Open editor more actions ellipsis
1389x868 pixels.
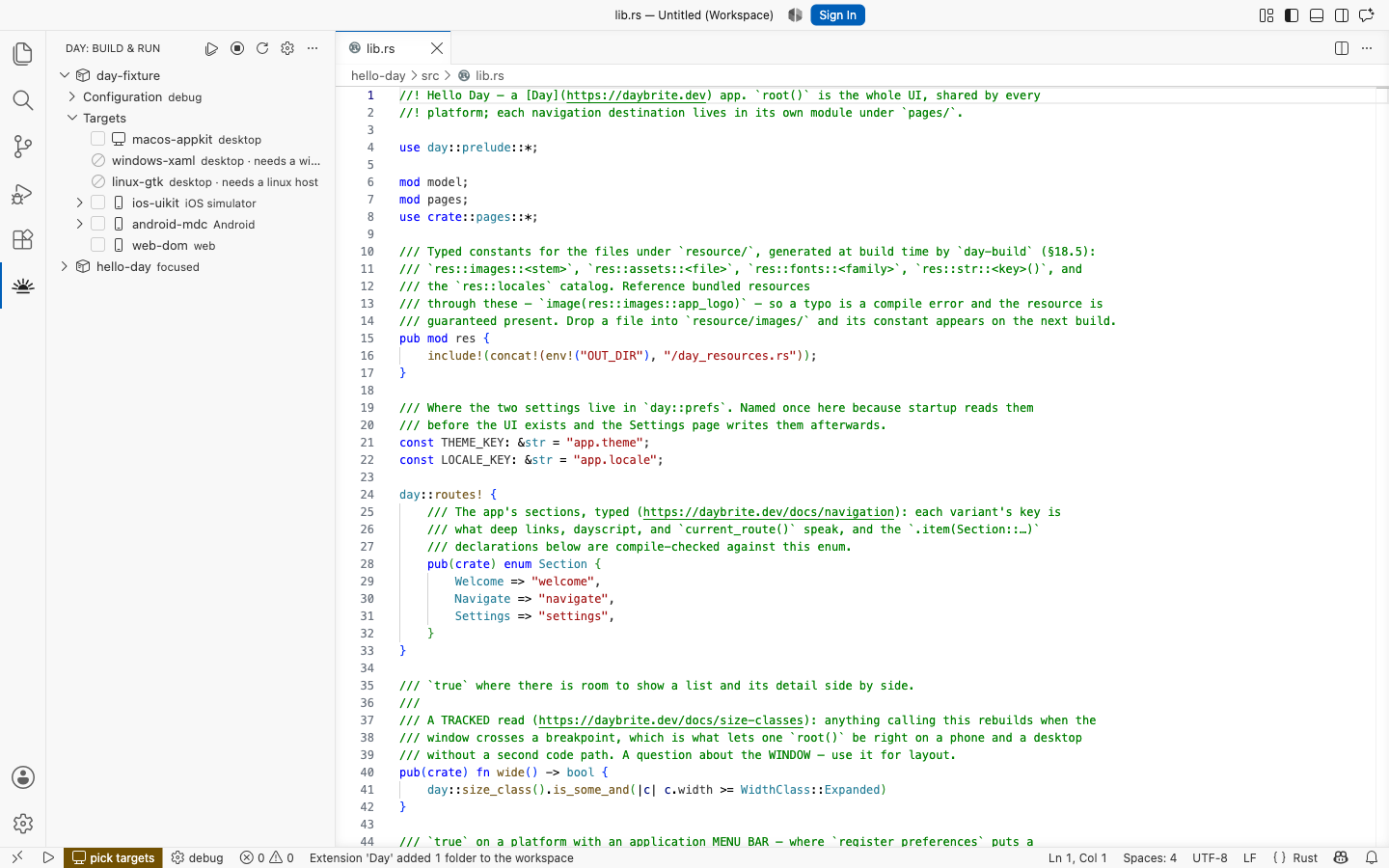click(1367, 48)
